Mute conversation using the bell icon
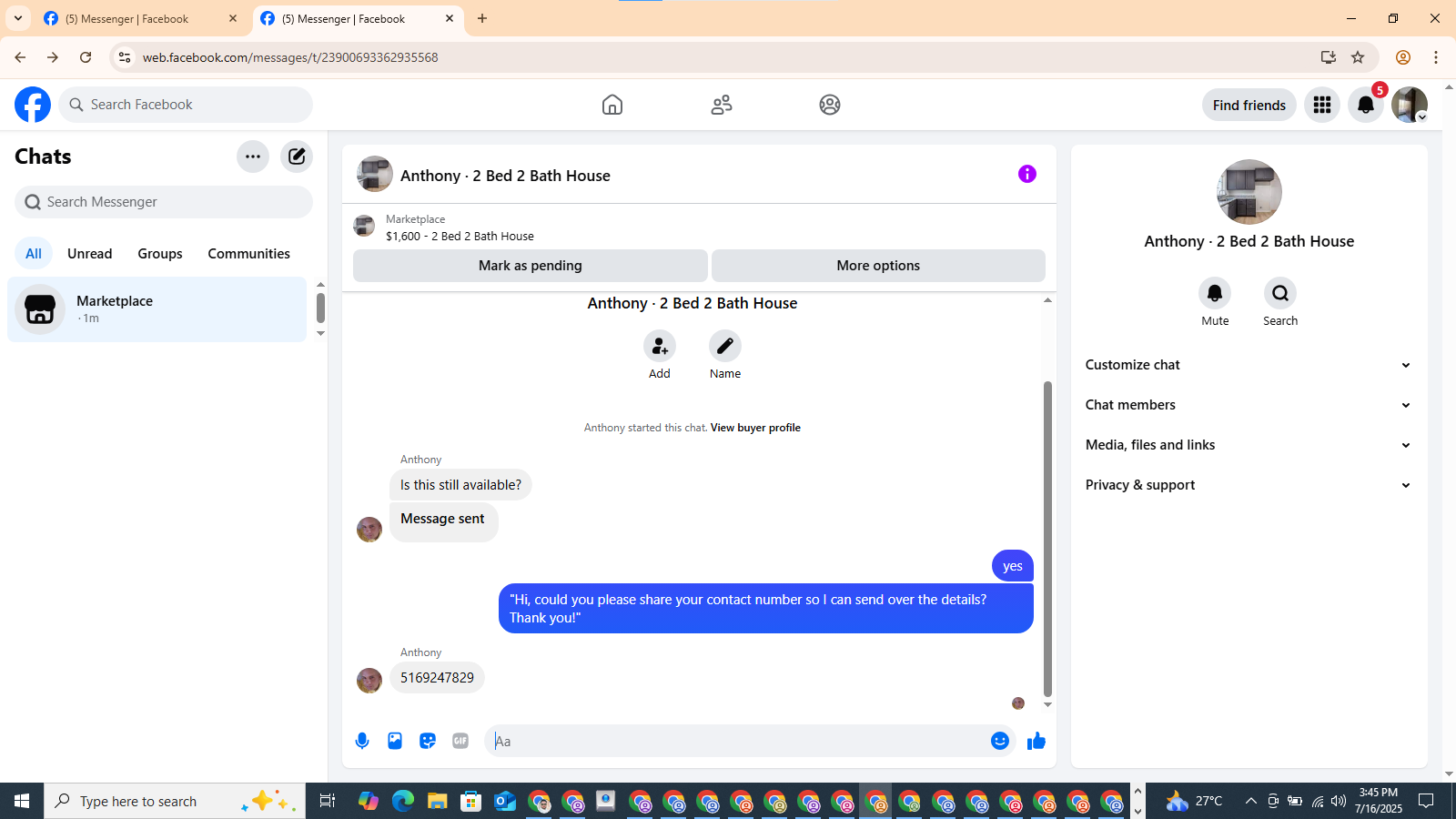The width and height of the screenshot is (1456, 819). 1215,293
